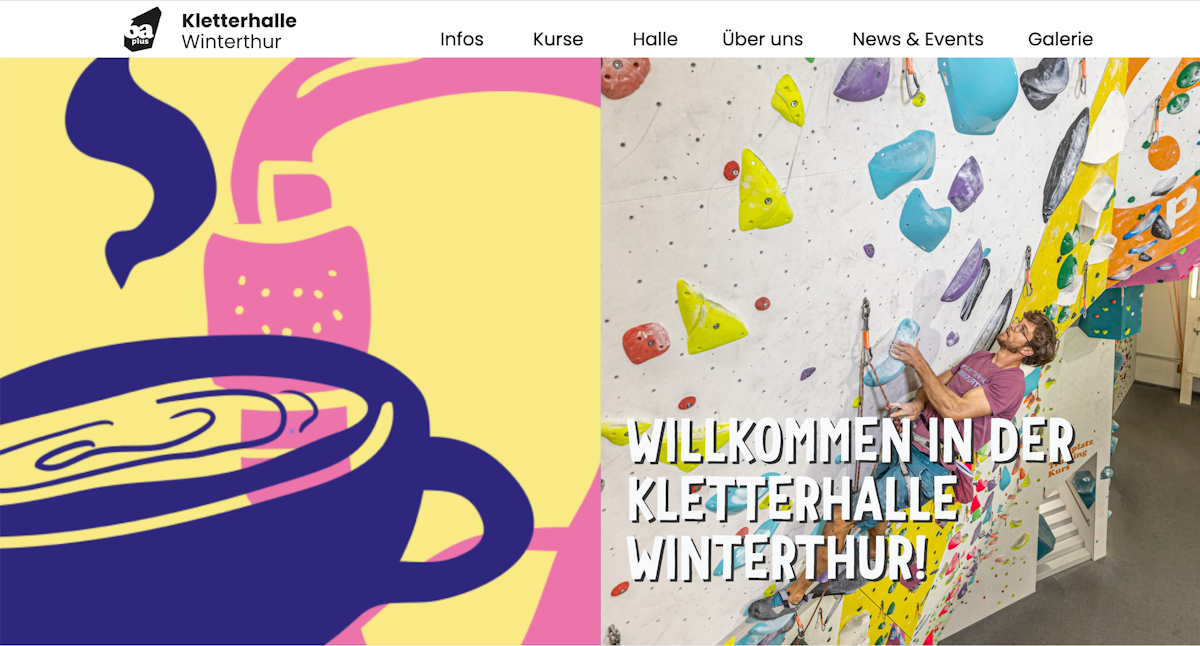Image resolution: width=1200 pixels, height=646 pixels.
Task: Click the Willkommen in der Kletterhalle headline
Action: (x=850, y=500)
